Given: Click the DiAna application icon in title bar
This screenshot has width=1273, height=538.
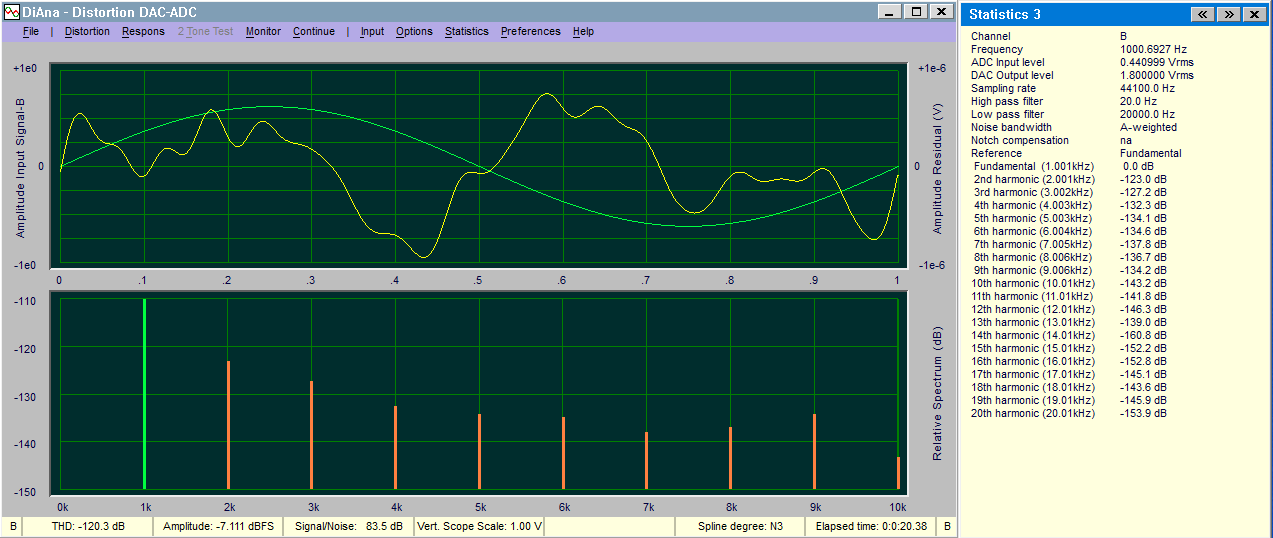Looking at the screenshot, I should coord(11,11).
